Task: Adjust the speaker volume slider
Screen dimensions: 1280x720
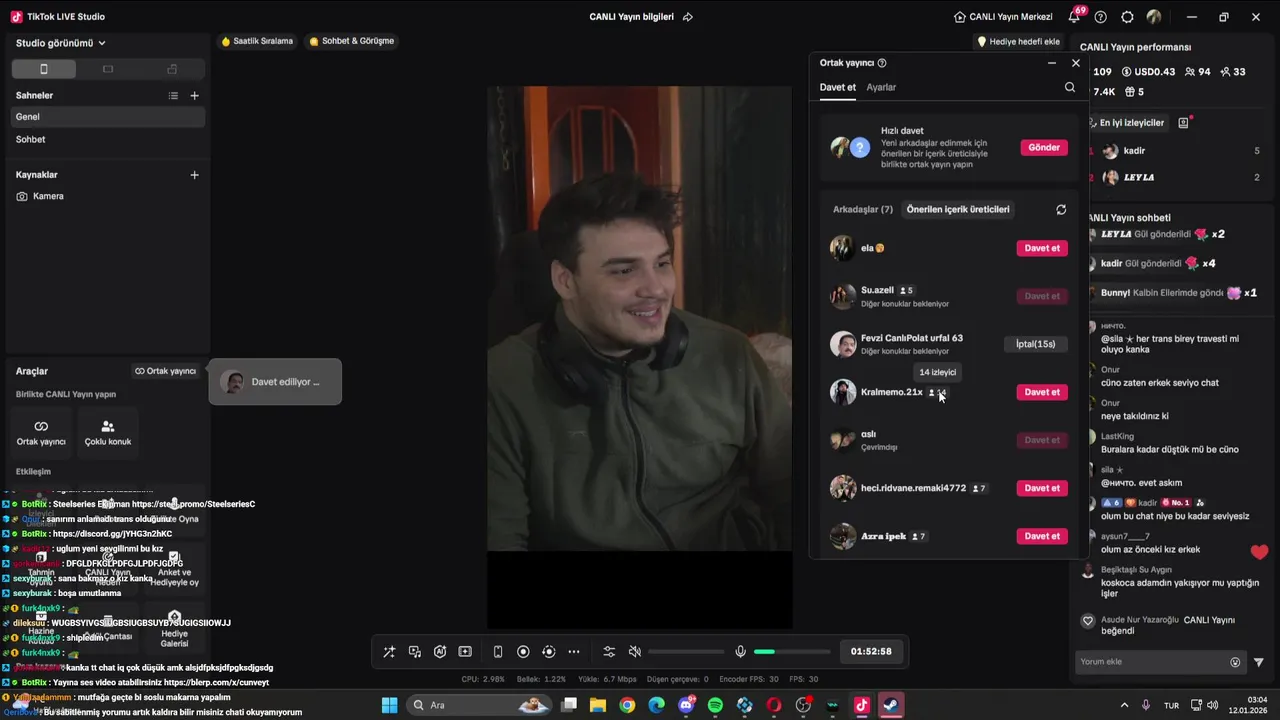Action: 686,652
